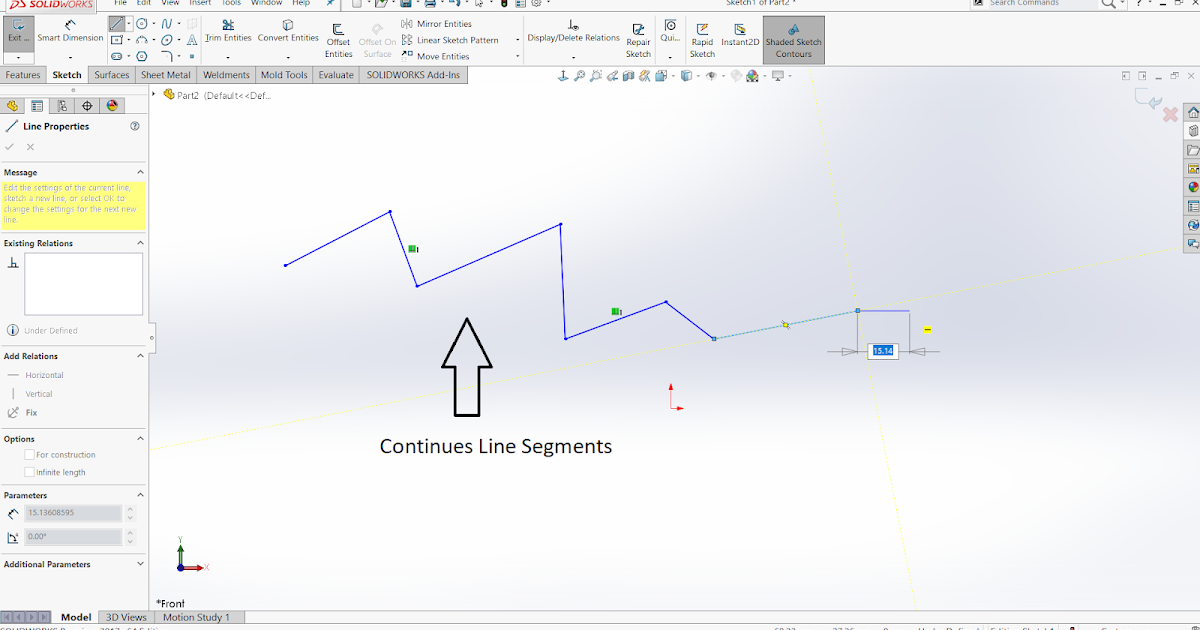
Task: Enable the For construction checkbox
Action: pos(31,453)
